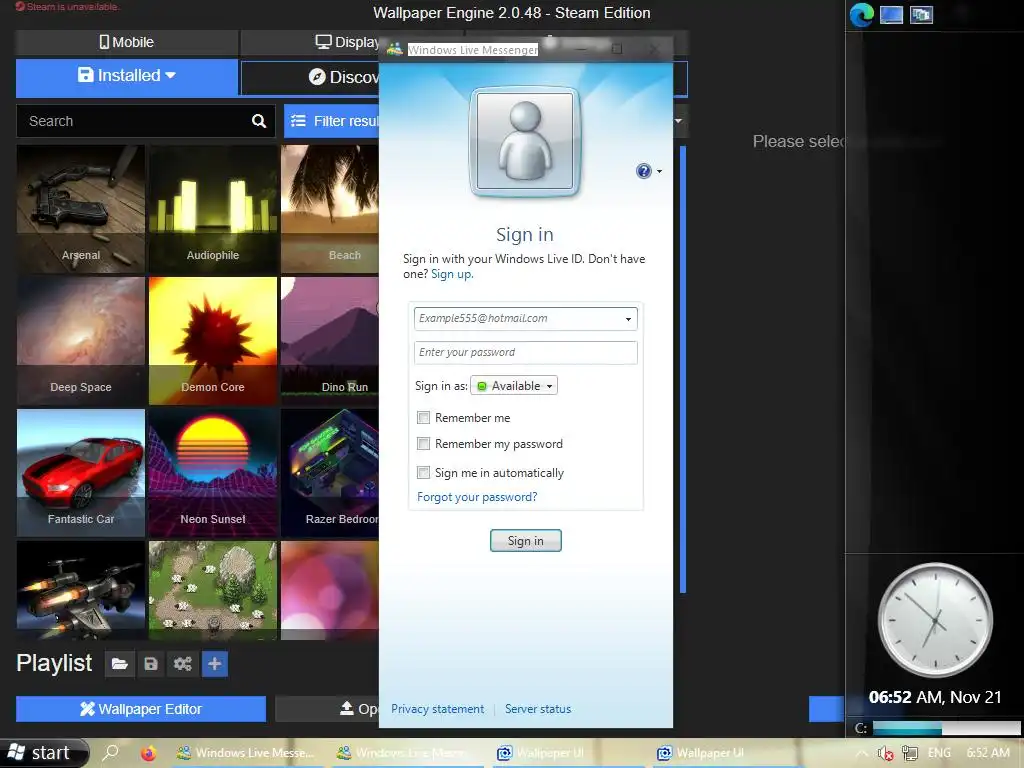This screenshot has width=1024, height=768.
Task: Select the Deep Space wallpaper
Action: (x=81, y=341)
